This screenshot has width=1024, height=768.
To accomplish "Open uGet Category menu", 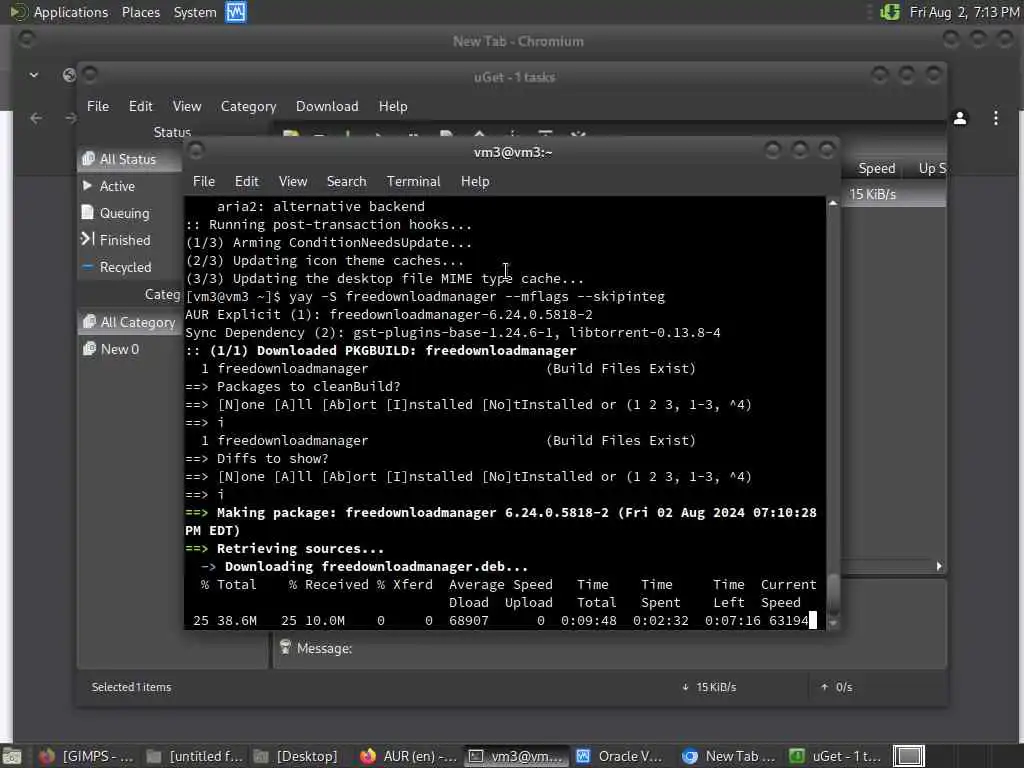I will (248, 106).
